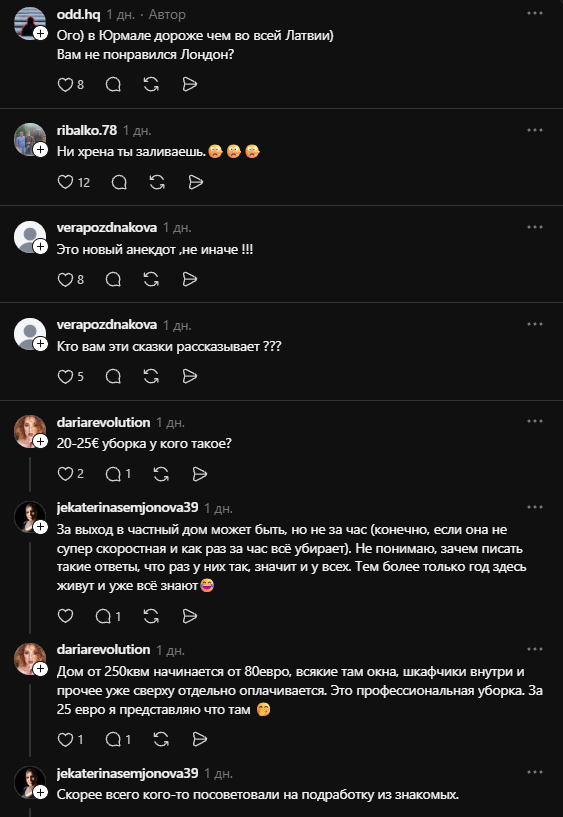Share dariarevolution's 'Дом от 250квм' comment
The image size is (563, 817).
click(x=199, y=739)
